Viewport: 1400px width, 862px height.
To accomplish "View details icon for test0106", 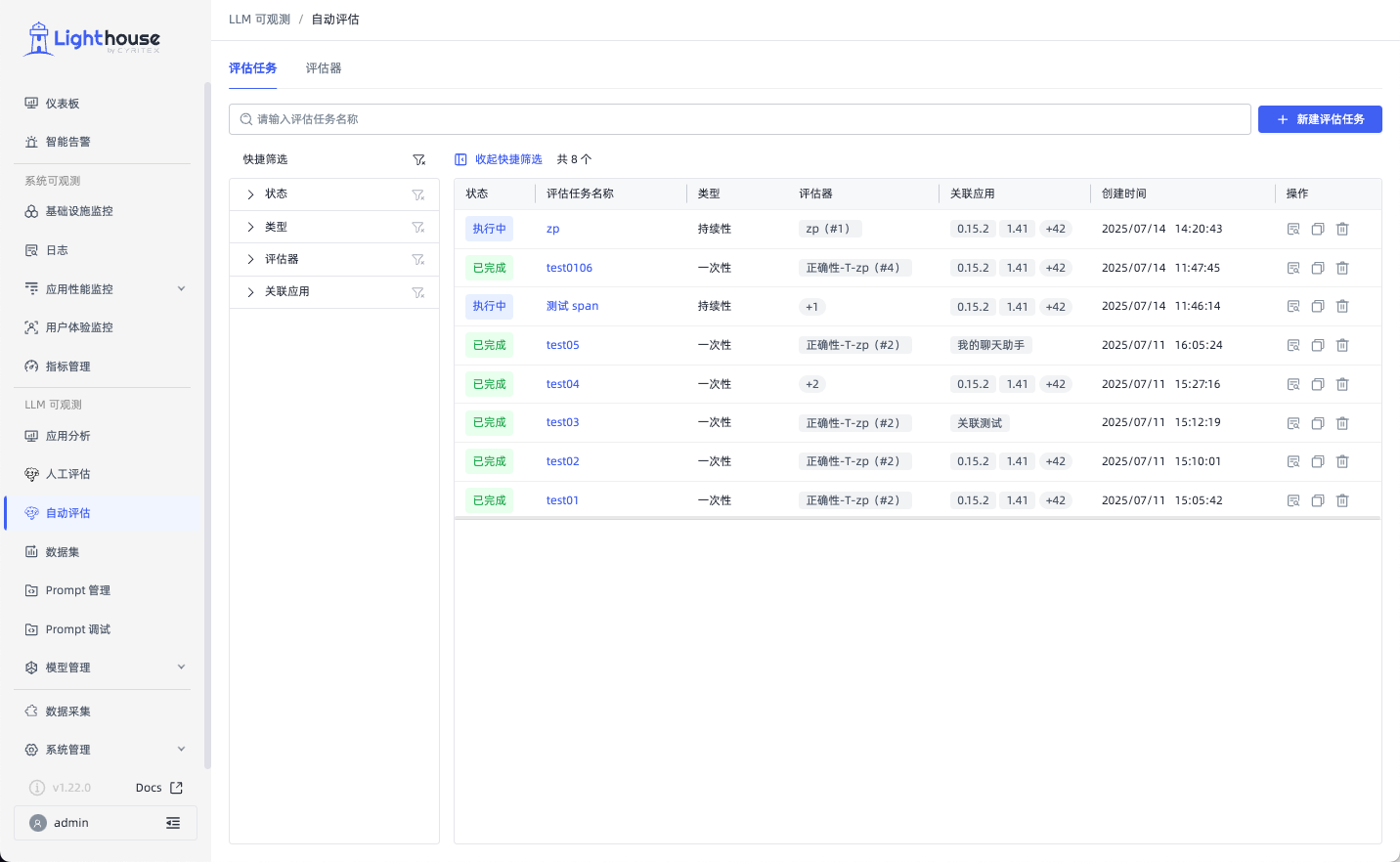I will (1293, 268).
